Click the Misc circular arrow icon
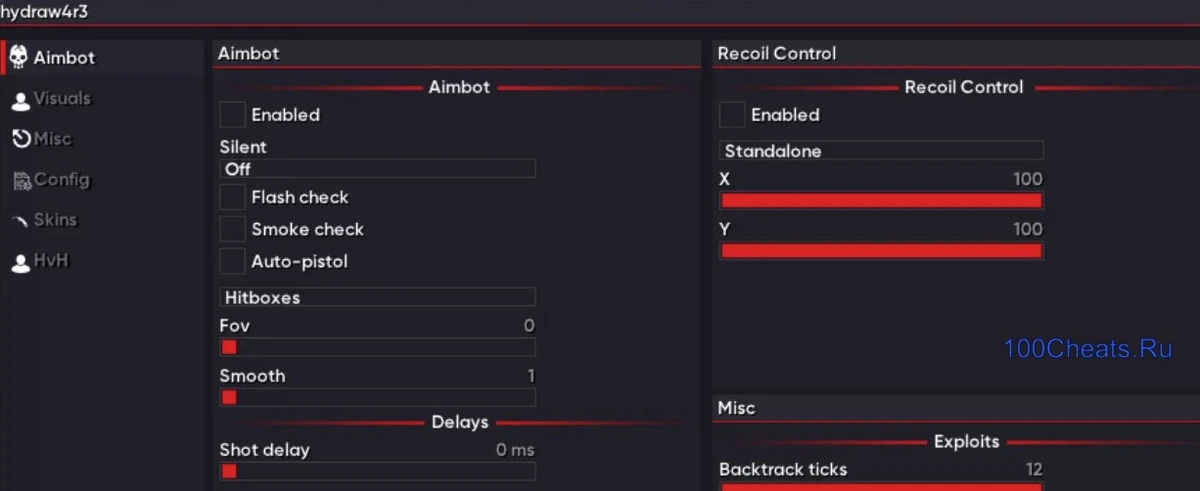Screen dimensions: 1200x491 pyautogui.click(x=21, y=140)
